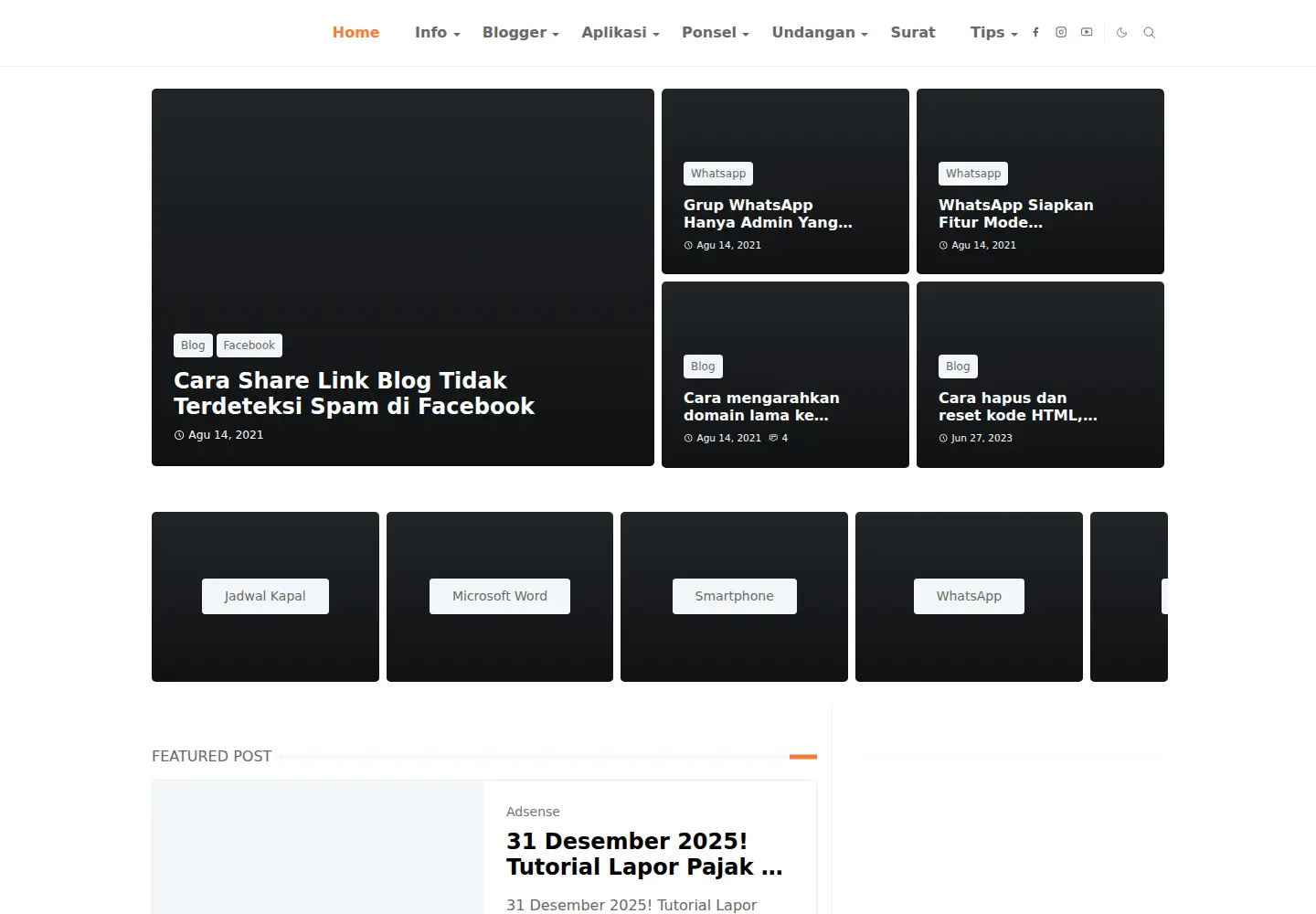
Task: Open post Cara Share Link Blog Tidak Terdeteksi Spam
Action: (354, 393)
